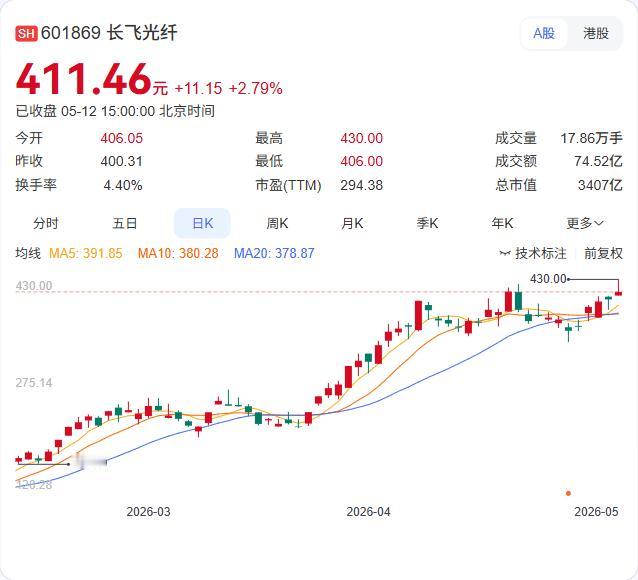Screen dimensions: 638x580
Task: Click the 总市值 value 3407亿
Action: pos(600,186)
